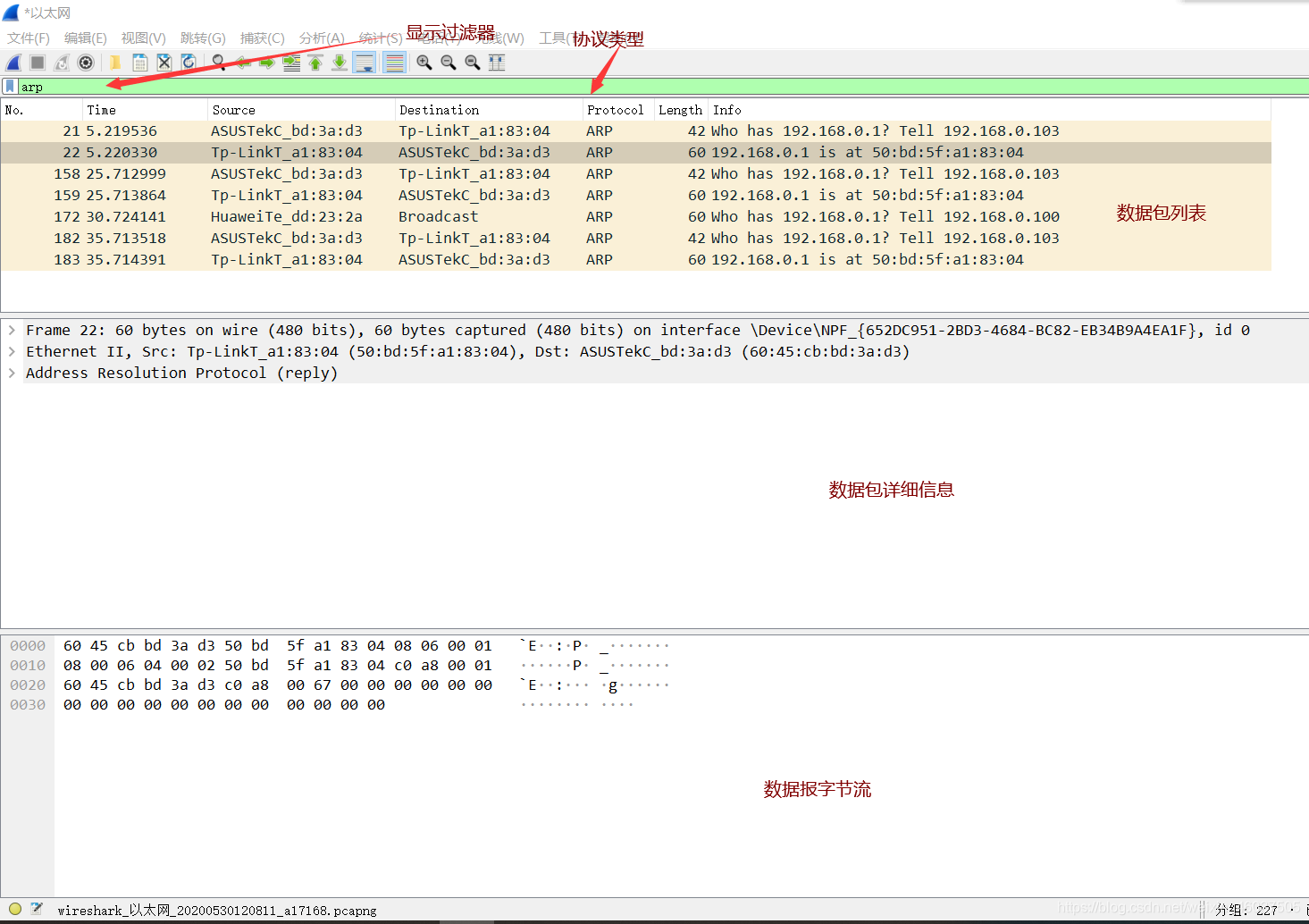Open the 编辑(E) menu

86,38
